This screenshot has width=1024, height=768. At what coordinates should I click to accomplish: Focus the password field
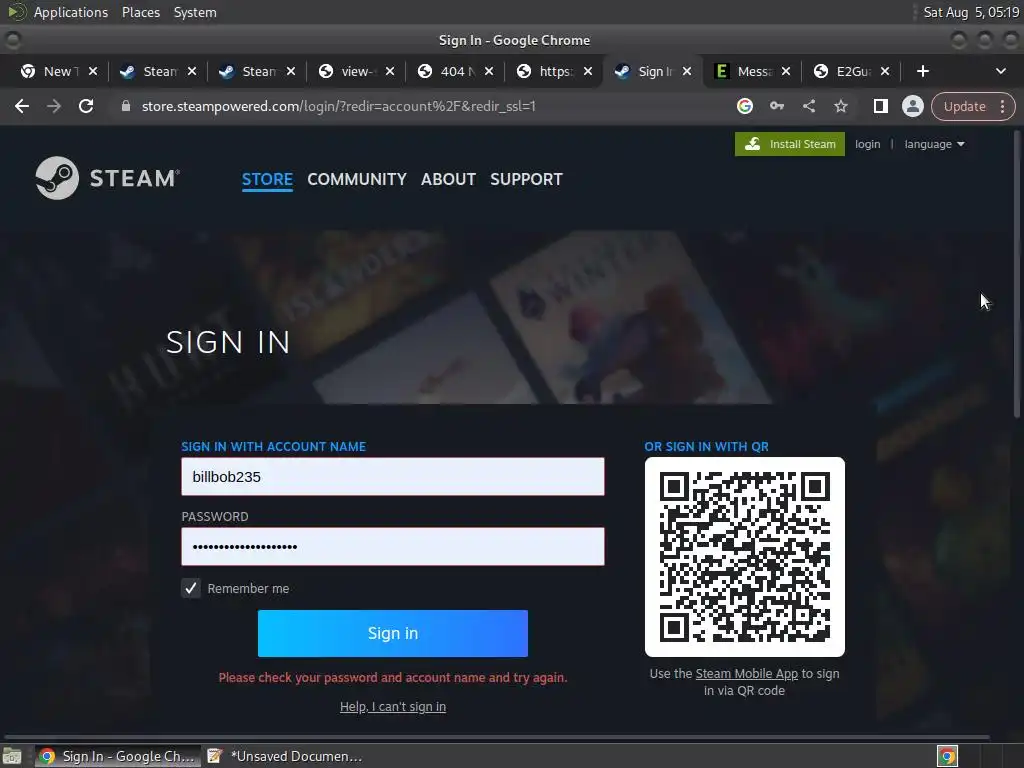click(x=392, y=547)
